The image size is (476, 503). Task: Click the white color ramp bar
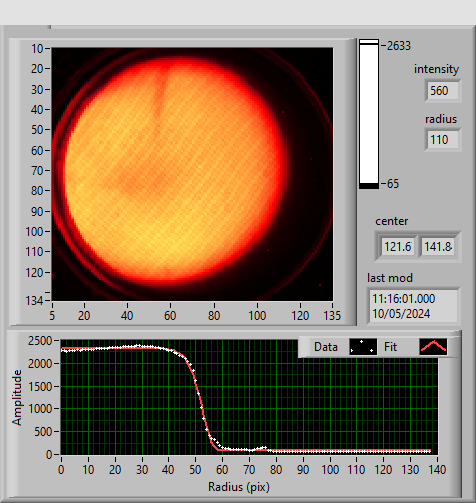(x=369, y=114)
